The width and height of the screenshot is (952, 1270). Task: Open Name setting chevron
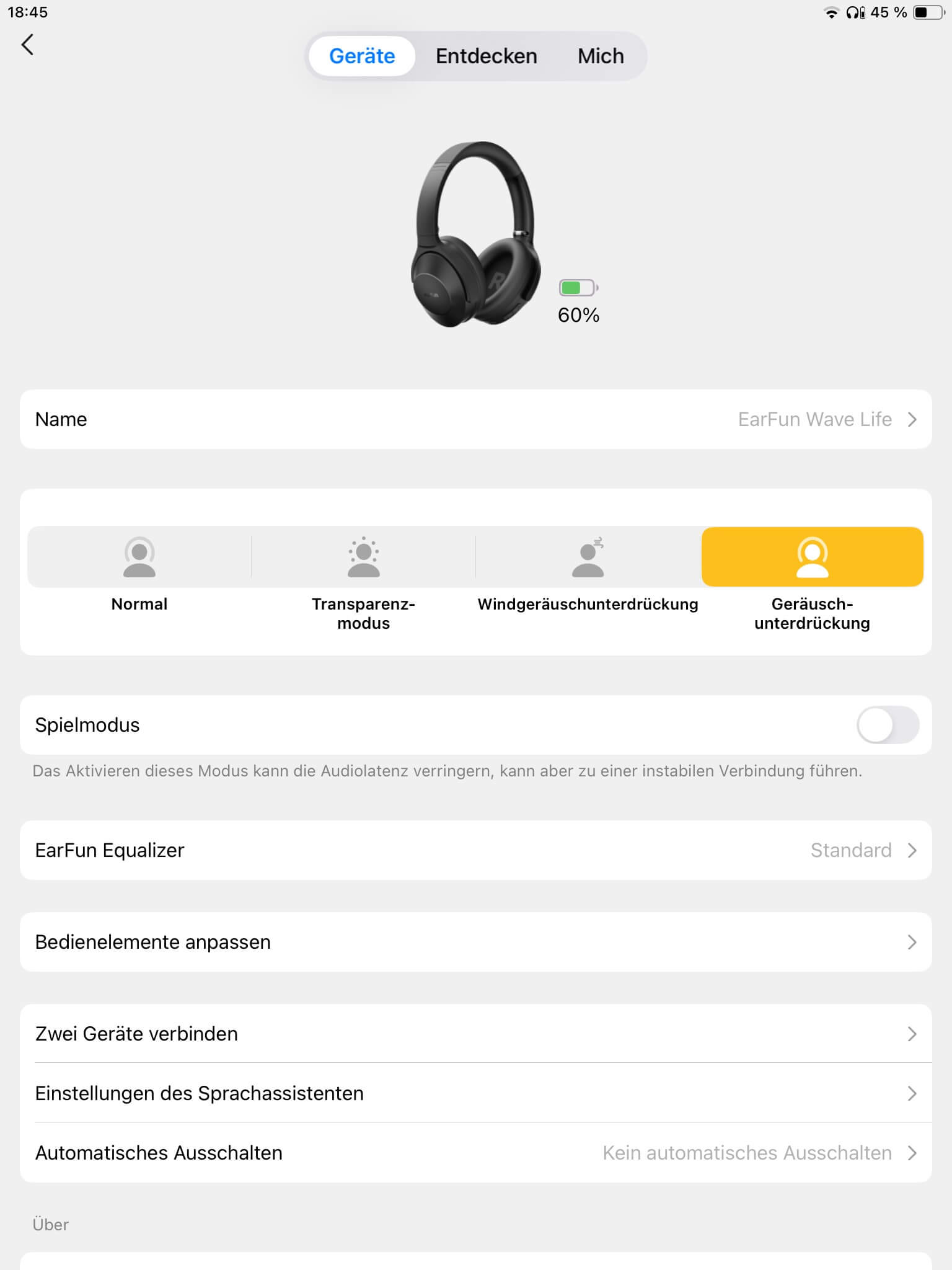[x=912, y=420]
